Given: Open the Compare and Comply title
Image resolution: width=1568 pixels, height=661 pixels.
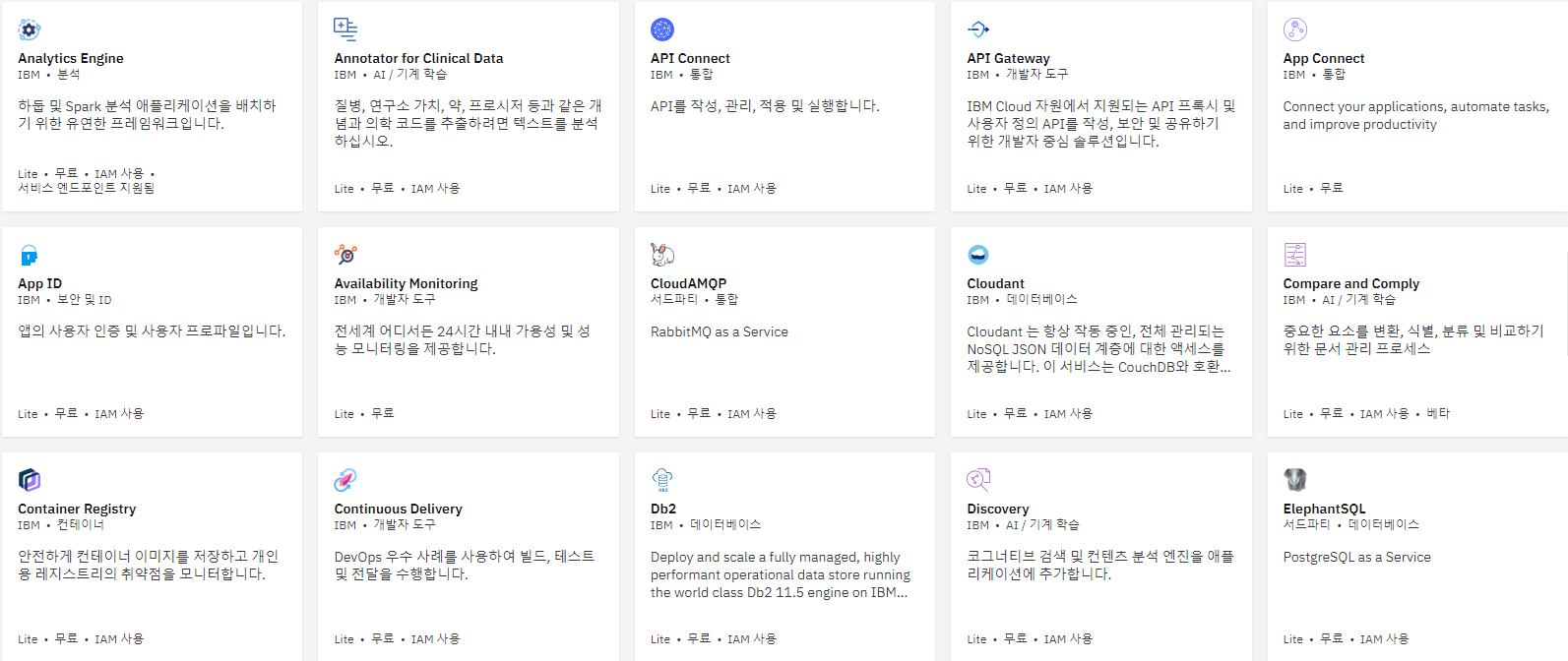Looking at the screenshot, I should (1351, 283).
